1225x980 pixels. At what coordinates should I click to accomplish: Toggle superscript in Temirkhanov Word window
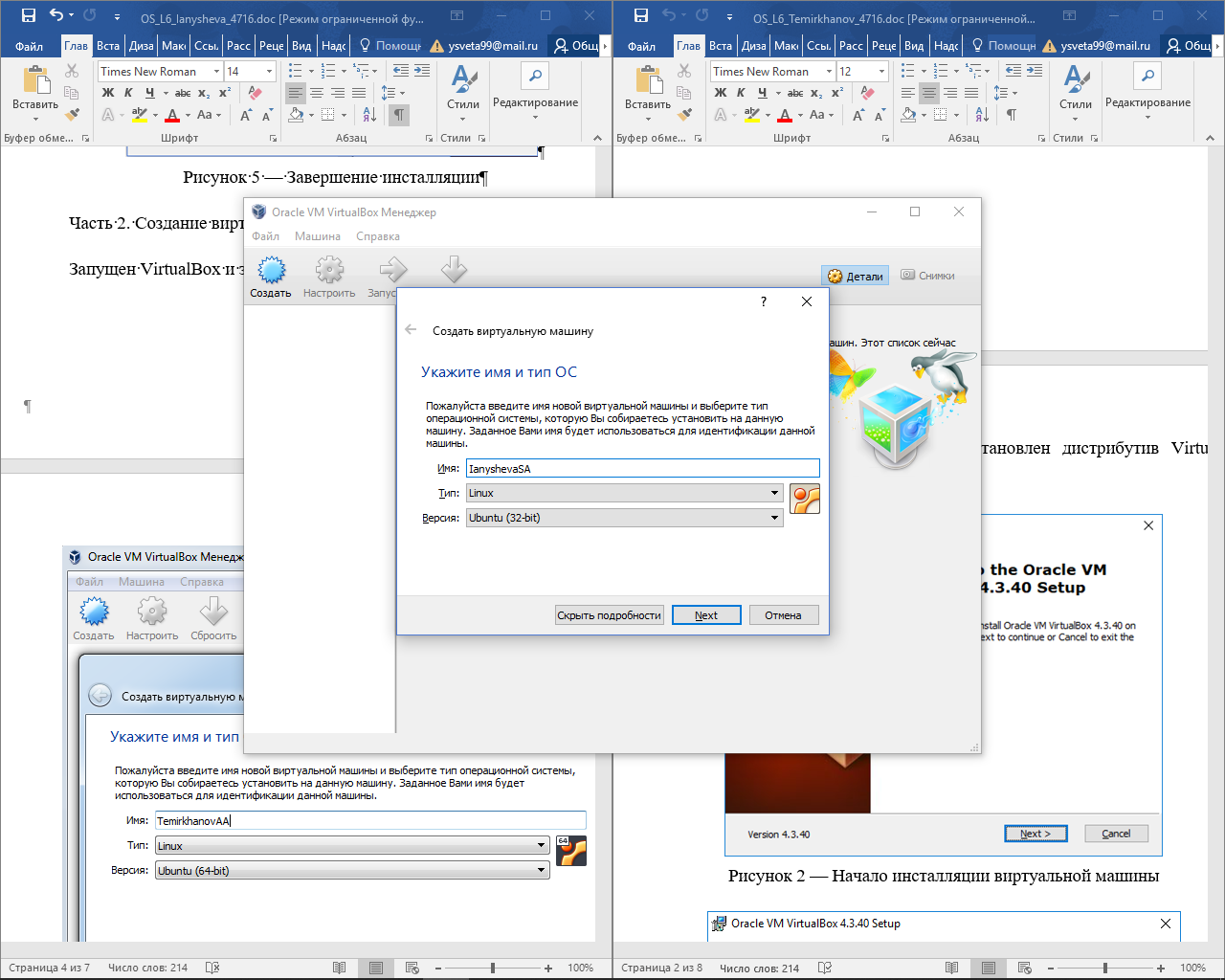[x=837, y=93]
